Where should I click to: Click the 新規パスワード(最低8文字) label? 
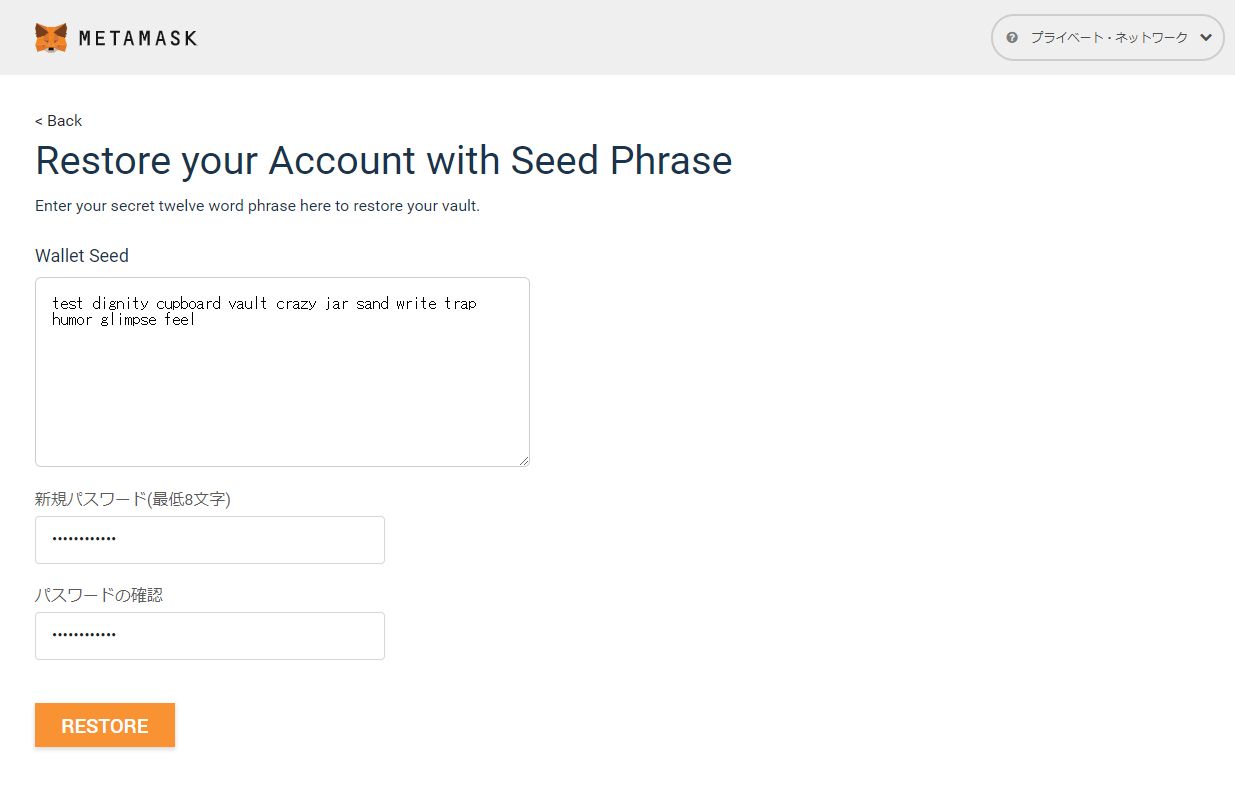(133, 499)
